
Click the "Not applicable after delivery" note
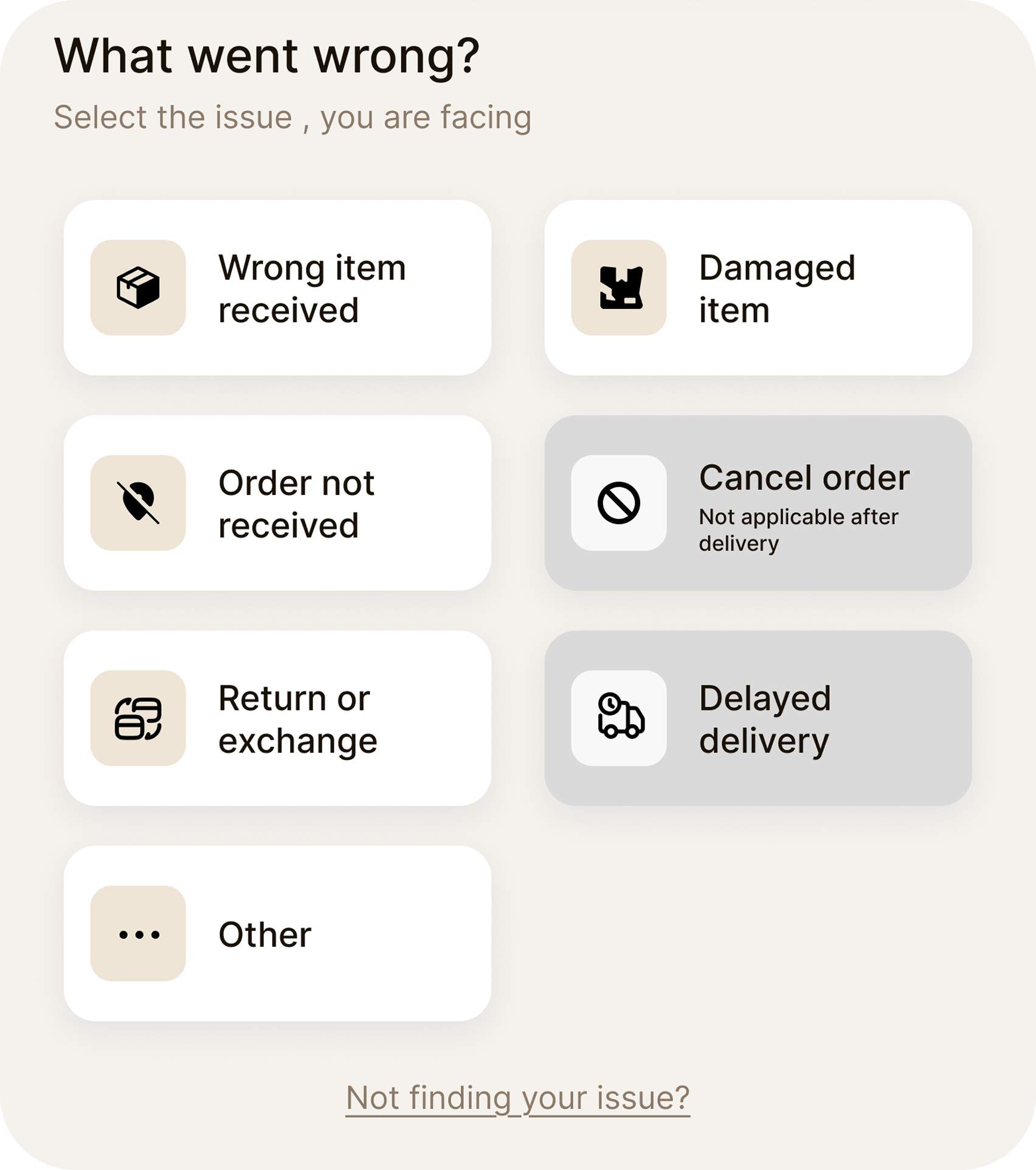click(x=798, y=530)
